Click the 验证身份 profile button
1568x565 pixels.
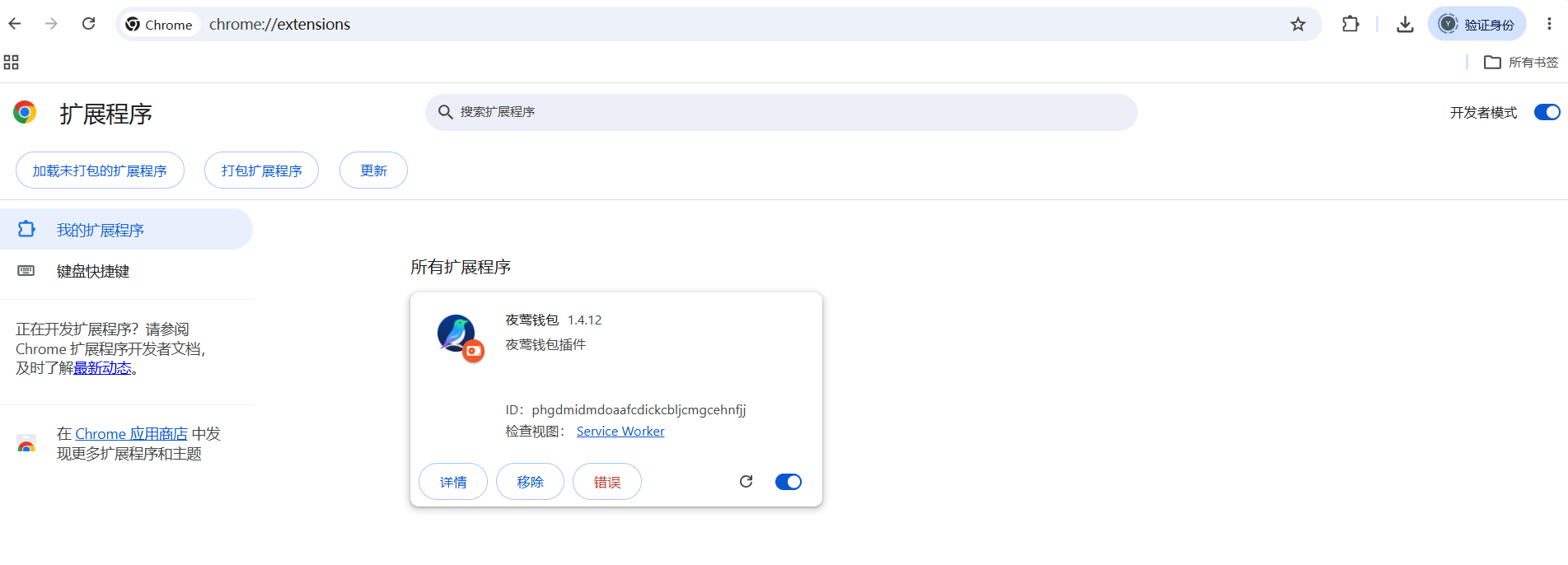pyautogui.click(x=1477, y=24)
